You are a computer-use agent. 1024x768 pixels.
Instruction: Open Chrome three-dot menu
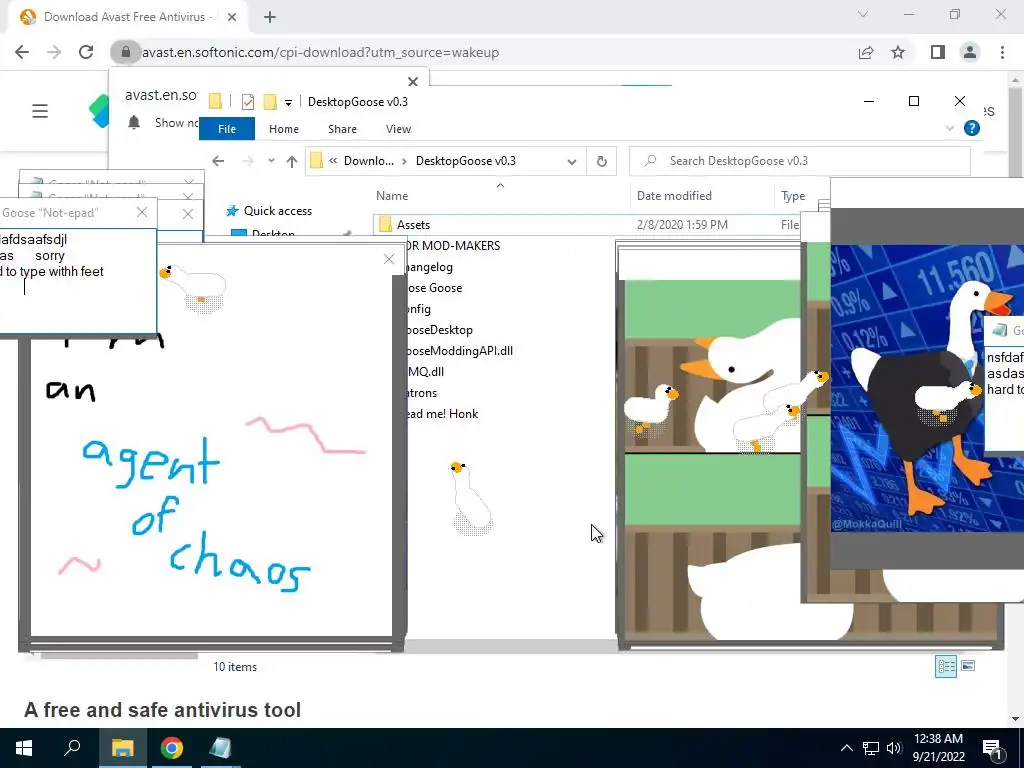point(1002,52)
